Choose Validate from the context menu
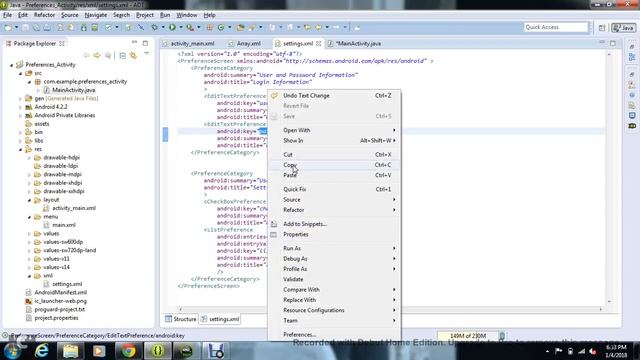This screenshot has height=360, width=640. click(334, 279)
